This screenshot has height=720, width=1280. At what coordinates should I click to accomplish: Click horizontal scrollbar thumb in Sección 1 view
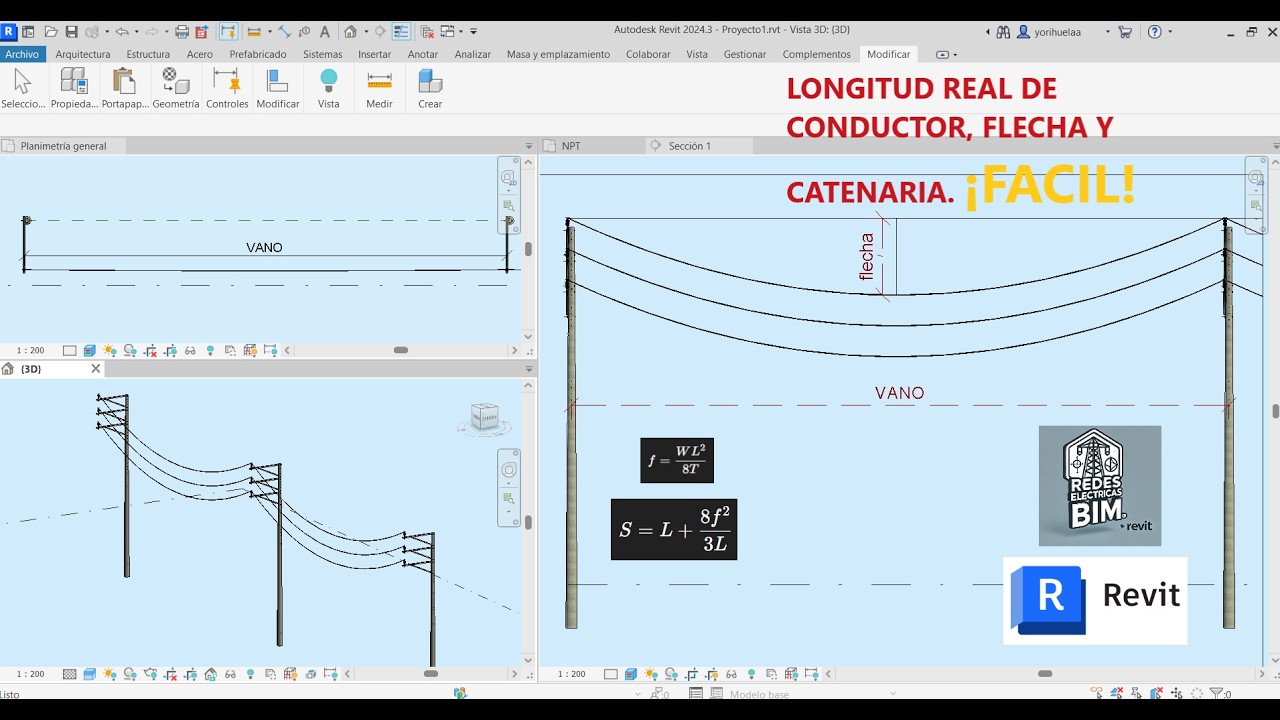click(x=1045, y=674)
